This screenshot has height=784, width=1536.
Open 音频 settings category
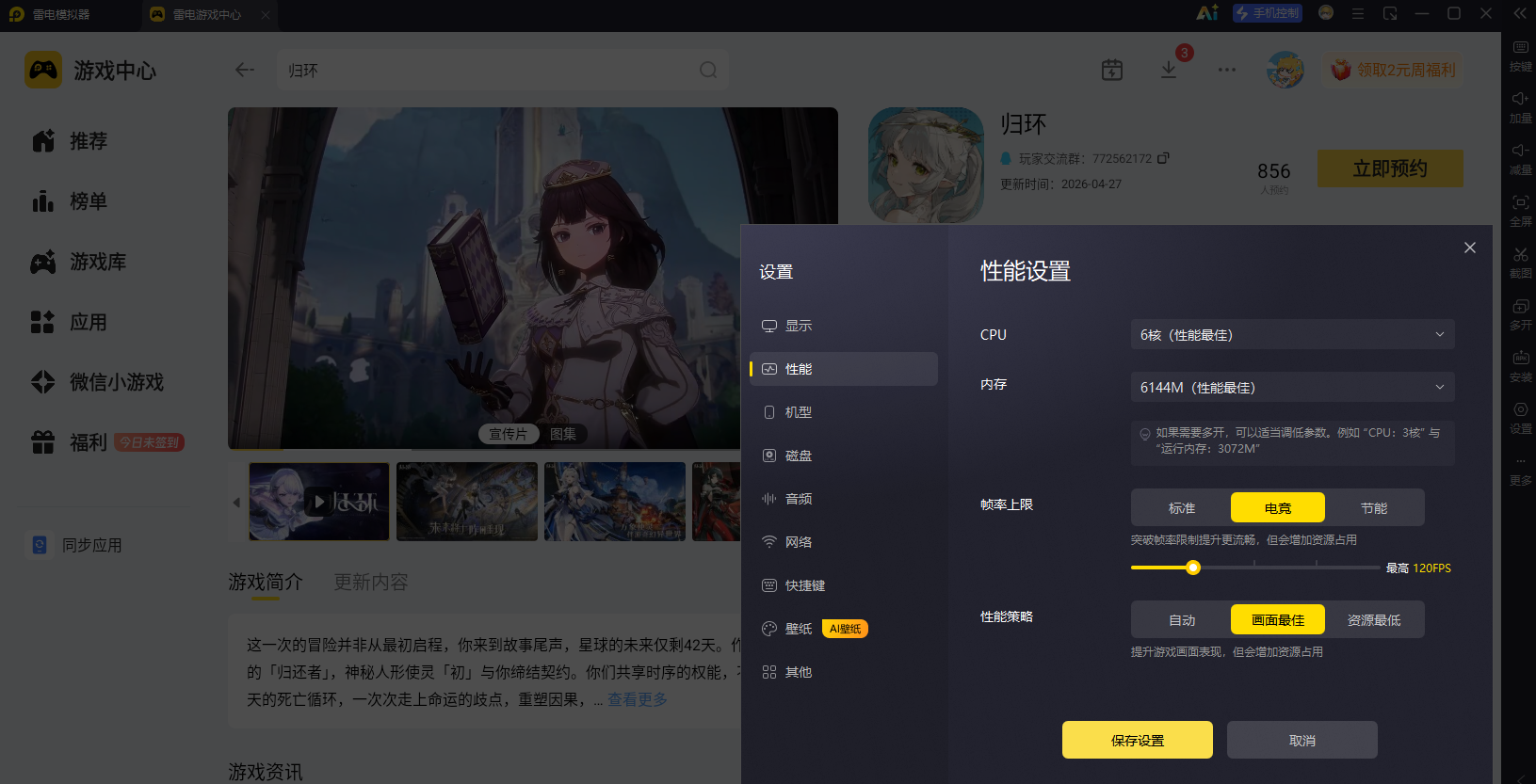(844, 499)
